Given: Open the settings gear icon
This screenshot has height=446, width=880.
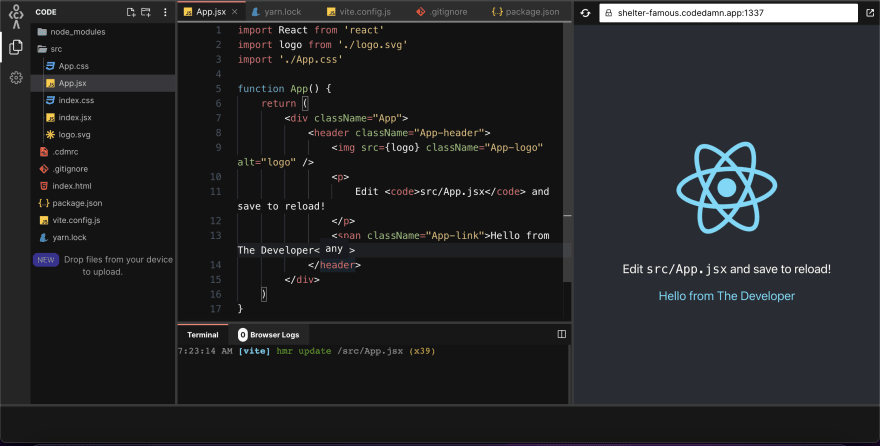Looking at the screenshot, I should pyautogui.click(x=16, y=77).
